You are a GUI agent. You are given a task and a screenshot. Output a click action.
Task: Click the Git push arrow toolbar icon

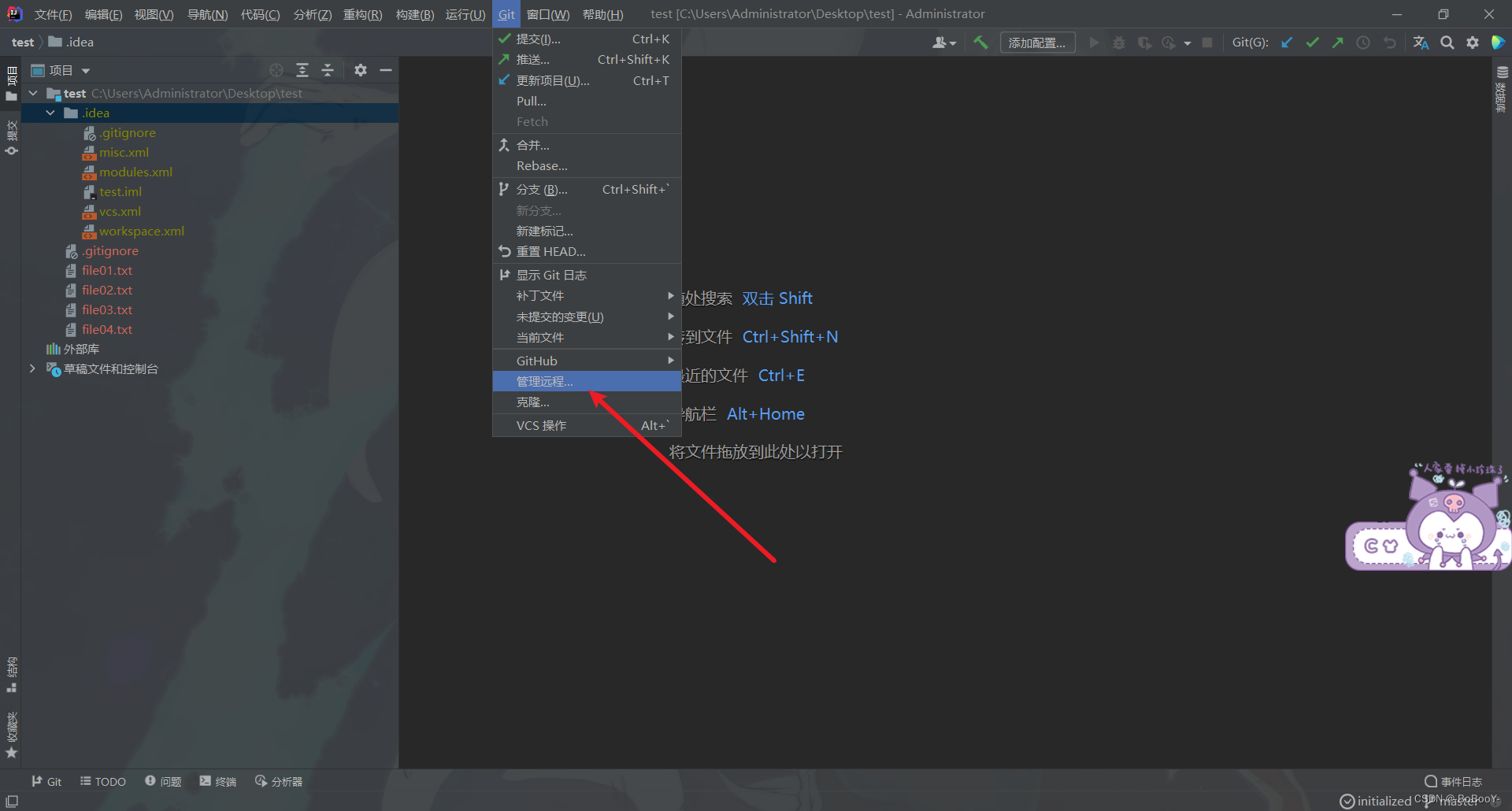(1337, 43)
